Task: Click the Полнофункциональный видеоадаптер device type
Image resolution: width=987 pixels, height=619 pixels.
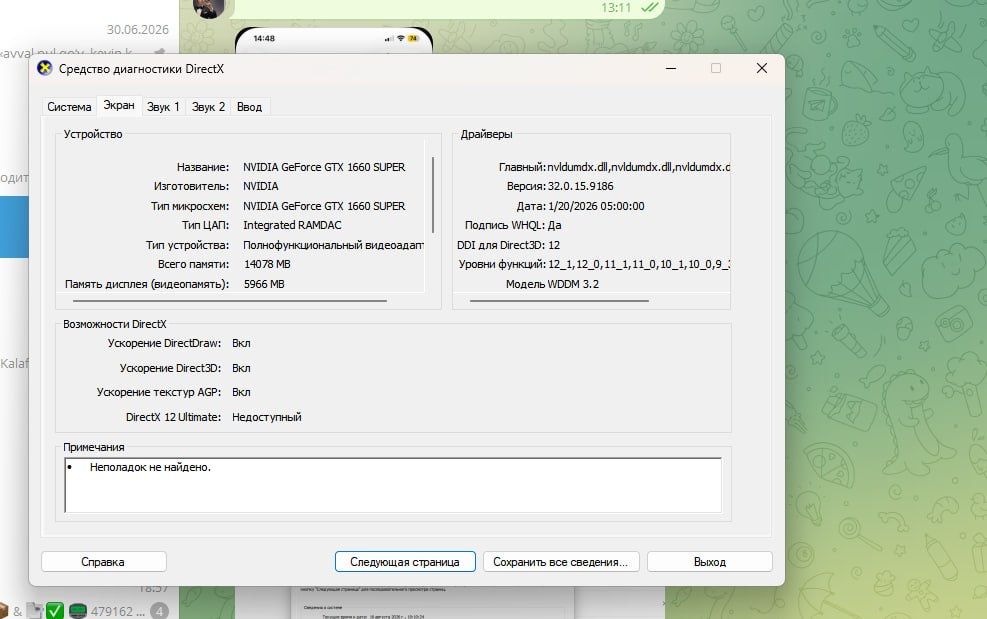Action: (334, 245)
